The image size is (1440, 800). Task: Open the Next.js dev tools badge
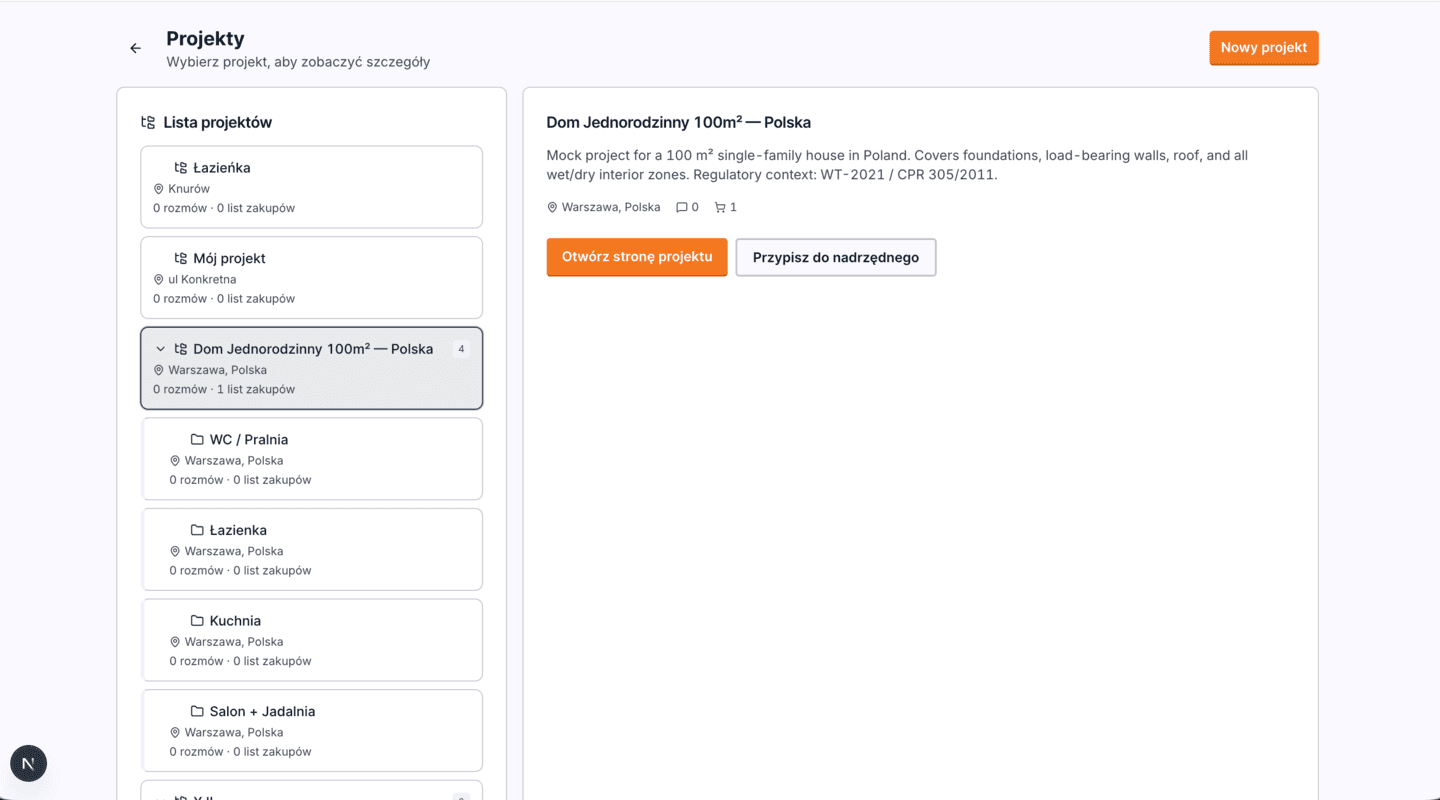click(x=28, y=764)
